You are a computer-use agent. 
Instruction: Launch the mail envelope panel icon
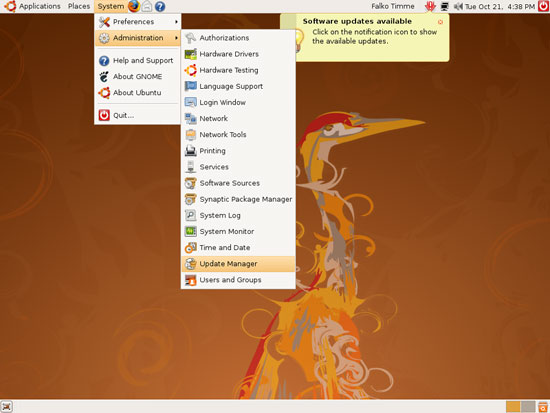coord(147,6)
